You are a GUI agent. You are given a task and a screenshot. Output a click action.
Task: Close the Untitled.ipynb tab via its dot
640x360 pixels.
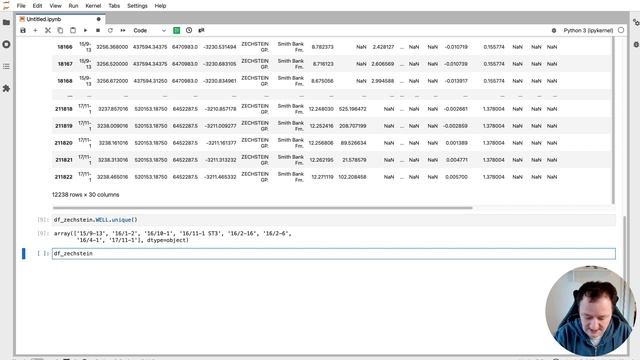[x=98, y=19]
